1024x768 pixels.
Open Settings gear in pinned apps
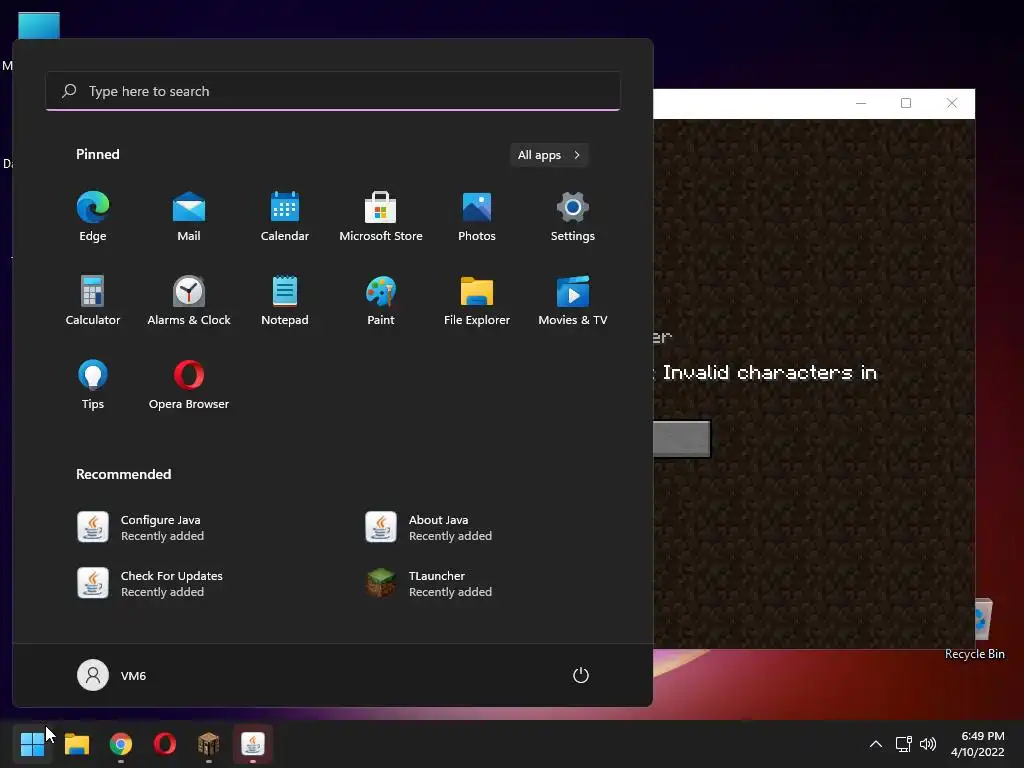[x=573, y=216]
